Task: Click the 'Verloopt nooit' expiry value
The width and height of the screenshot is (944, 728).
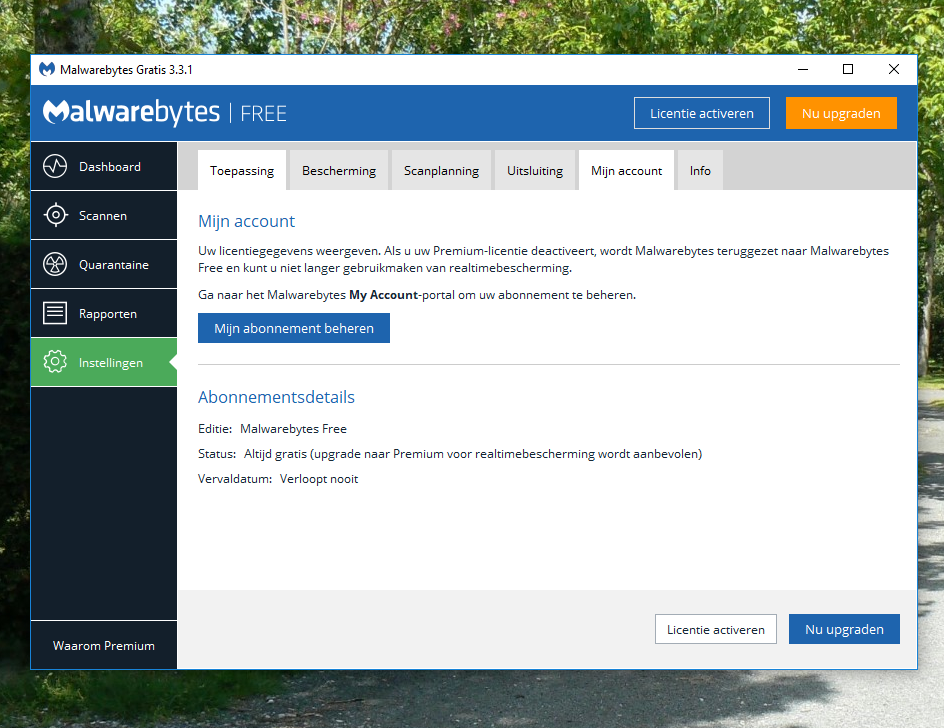Action: coord(319,479)
